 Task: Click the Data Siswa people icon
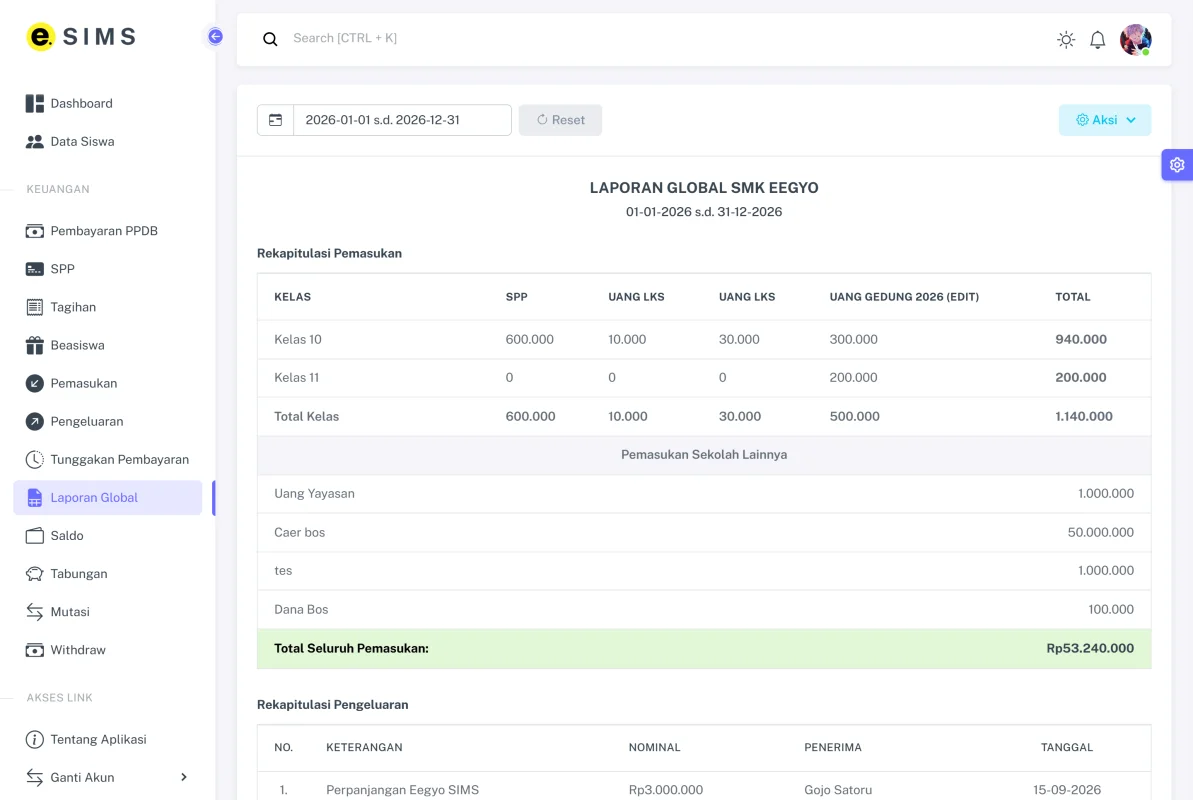point(34,142)
